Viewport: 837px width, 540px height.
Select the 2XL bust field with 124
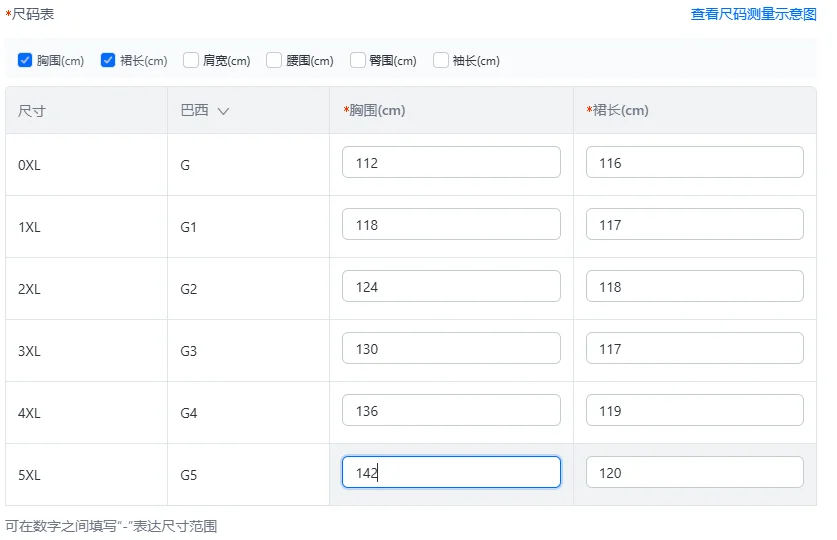(x=451, y=287)
